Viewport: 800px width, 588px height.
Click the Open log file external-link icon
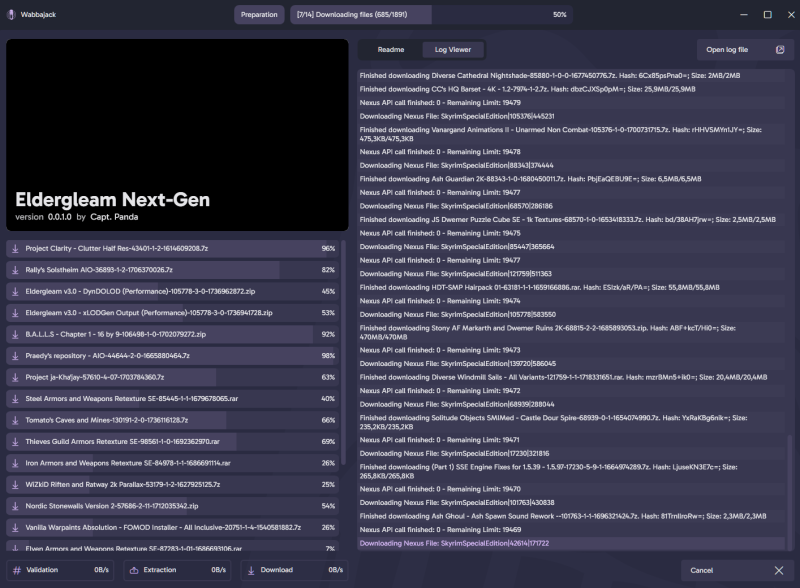(x=780, y=50)
